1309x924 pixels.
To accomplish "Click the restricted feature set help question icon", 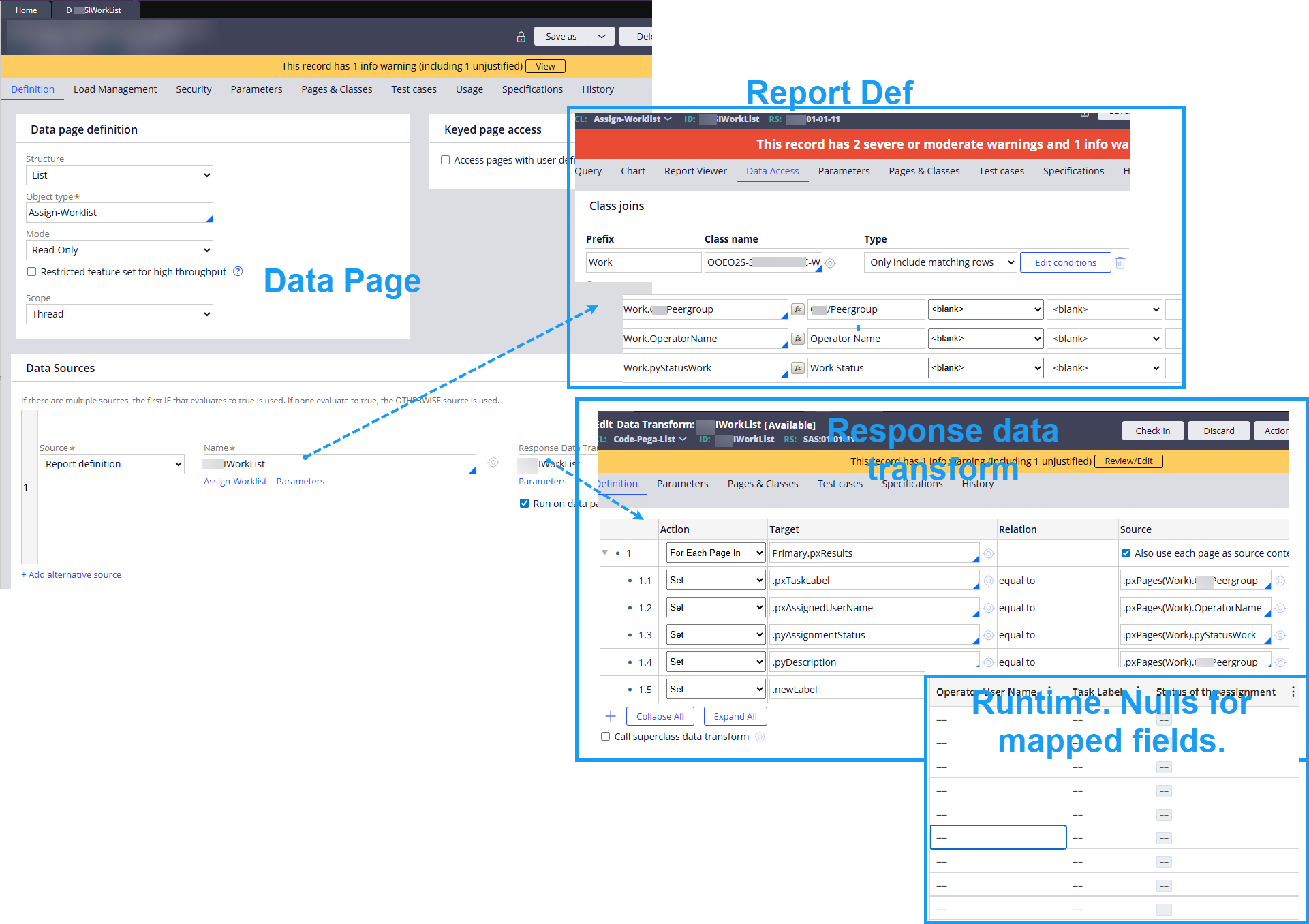I will (238, 271).
